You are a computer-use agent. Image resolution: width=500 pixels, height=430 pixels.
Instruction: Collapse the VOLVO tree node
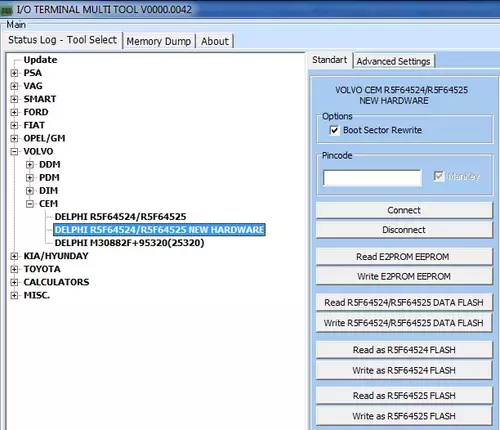pos(14,152)
